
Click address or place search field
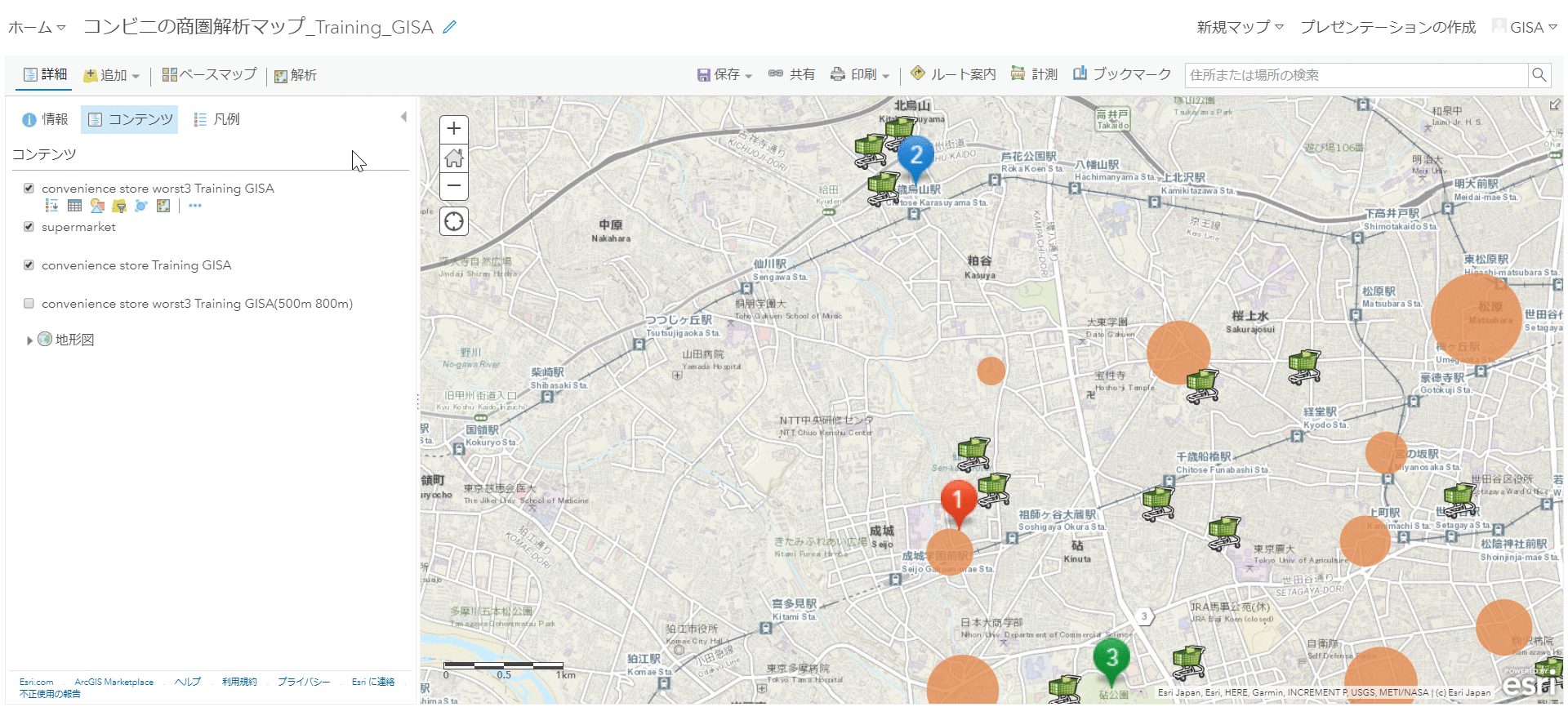point(1356,75)
